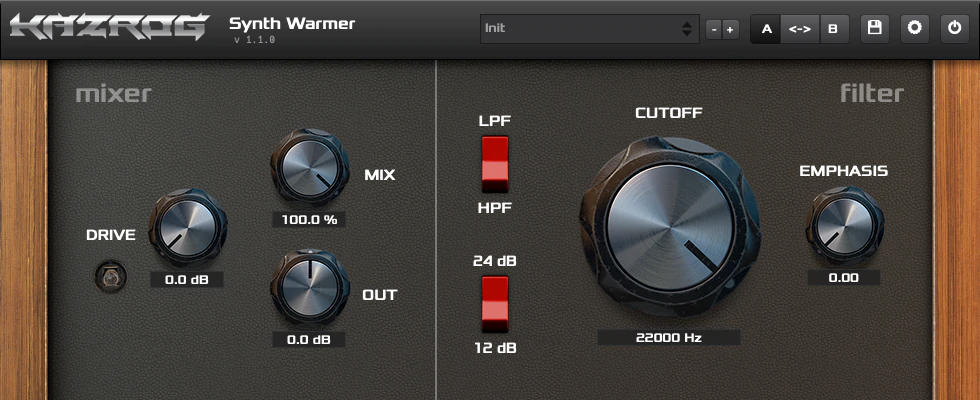Viewport: 980px width, 400px height.
Task: Click the Out 0.0 dB value field
Action: 309,339
